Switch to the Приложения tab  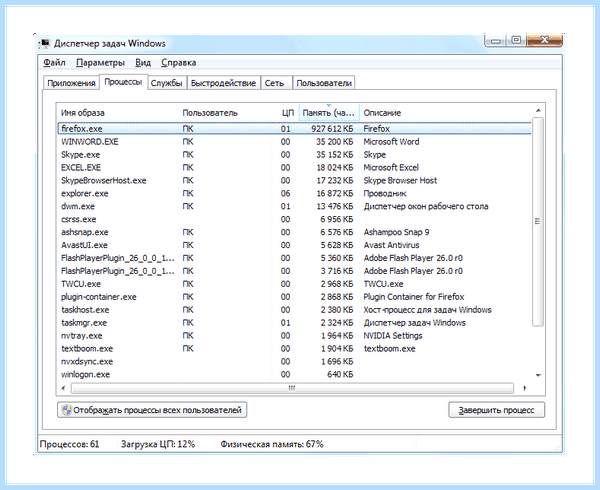71,83
